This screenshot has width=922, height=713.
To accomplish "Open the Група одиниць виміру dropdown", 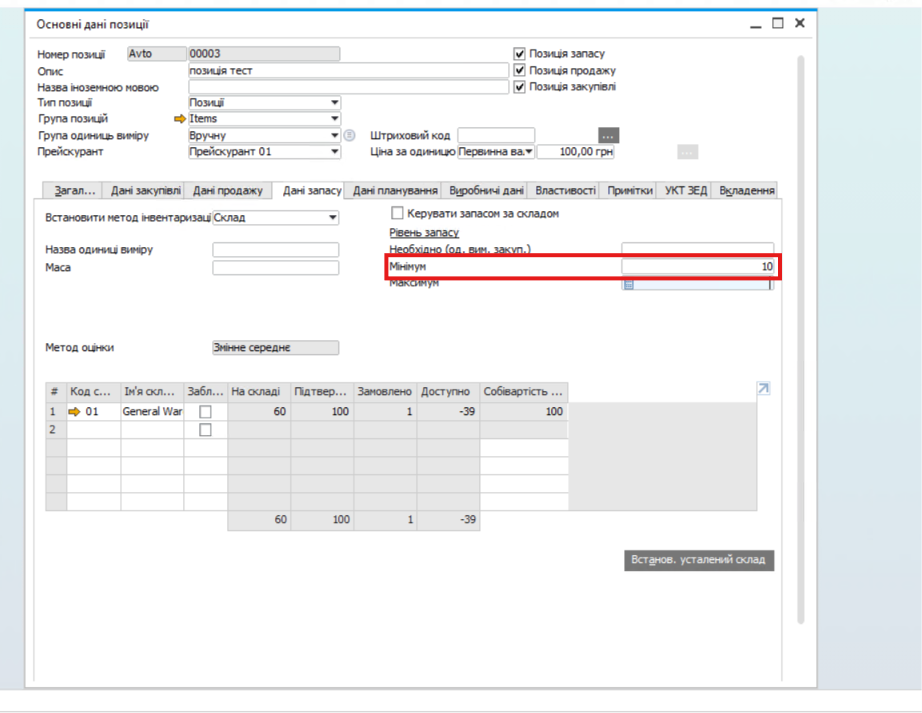I will [335, 135].
